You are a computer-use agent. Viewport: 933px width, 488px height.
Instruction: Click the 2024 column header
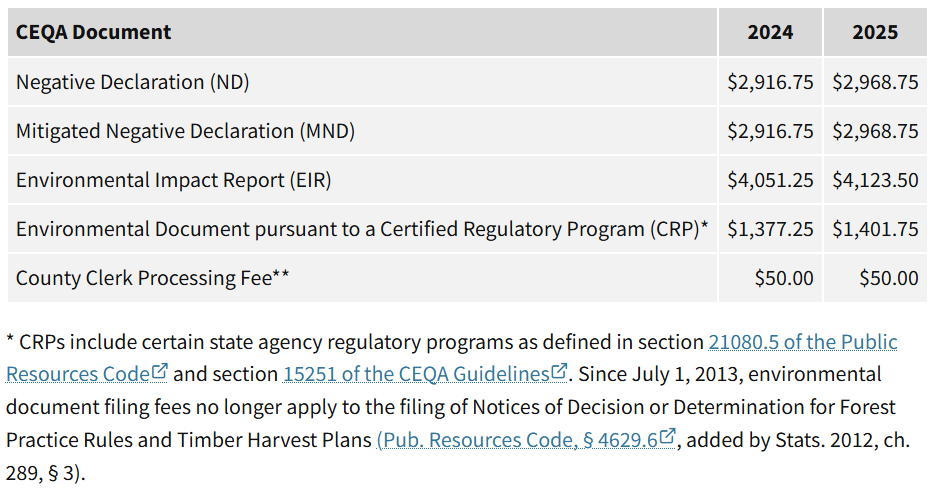[770, 32]
